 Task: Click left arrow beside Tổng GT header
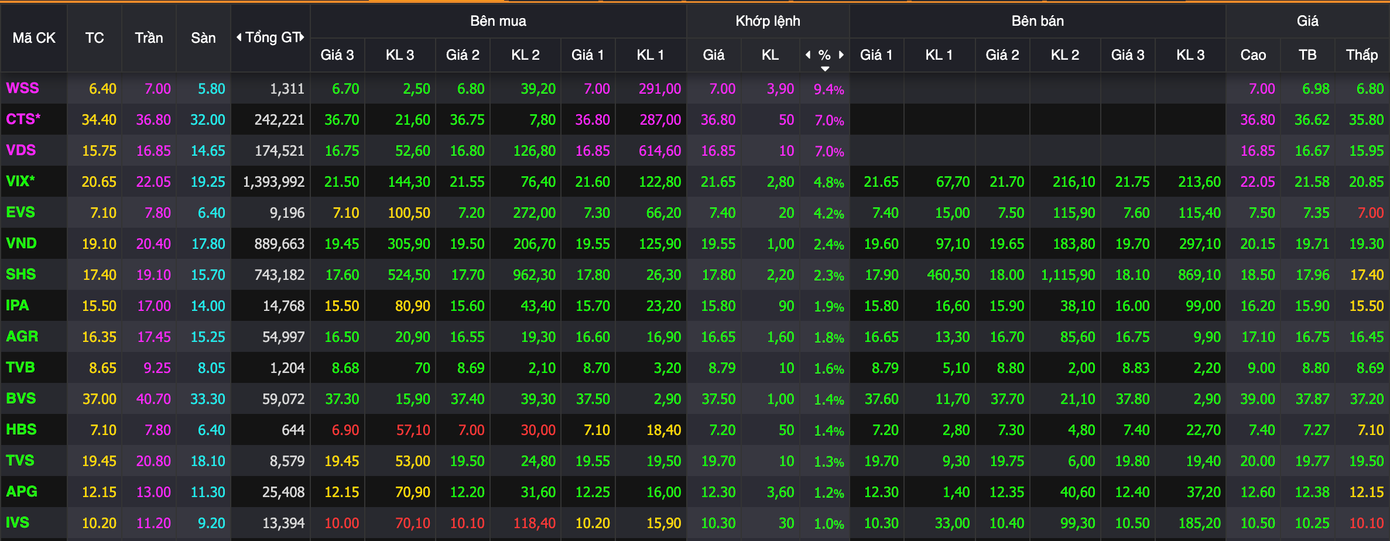pos(239,38)
